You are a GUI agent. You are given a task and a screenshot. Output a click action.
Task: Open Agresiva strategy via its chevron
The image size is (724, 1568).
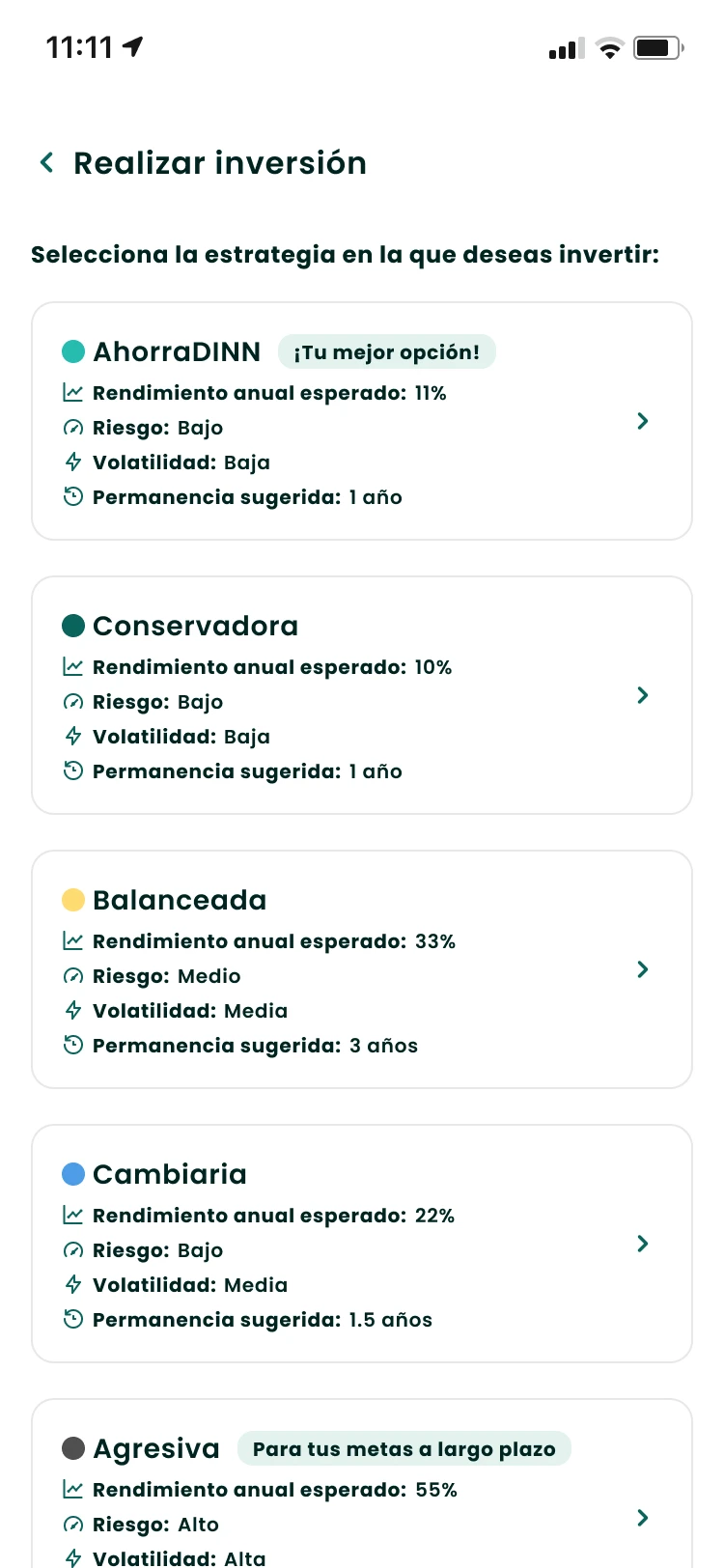click(643, 1518)
